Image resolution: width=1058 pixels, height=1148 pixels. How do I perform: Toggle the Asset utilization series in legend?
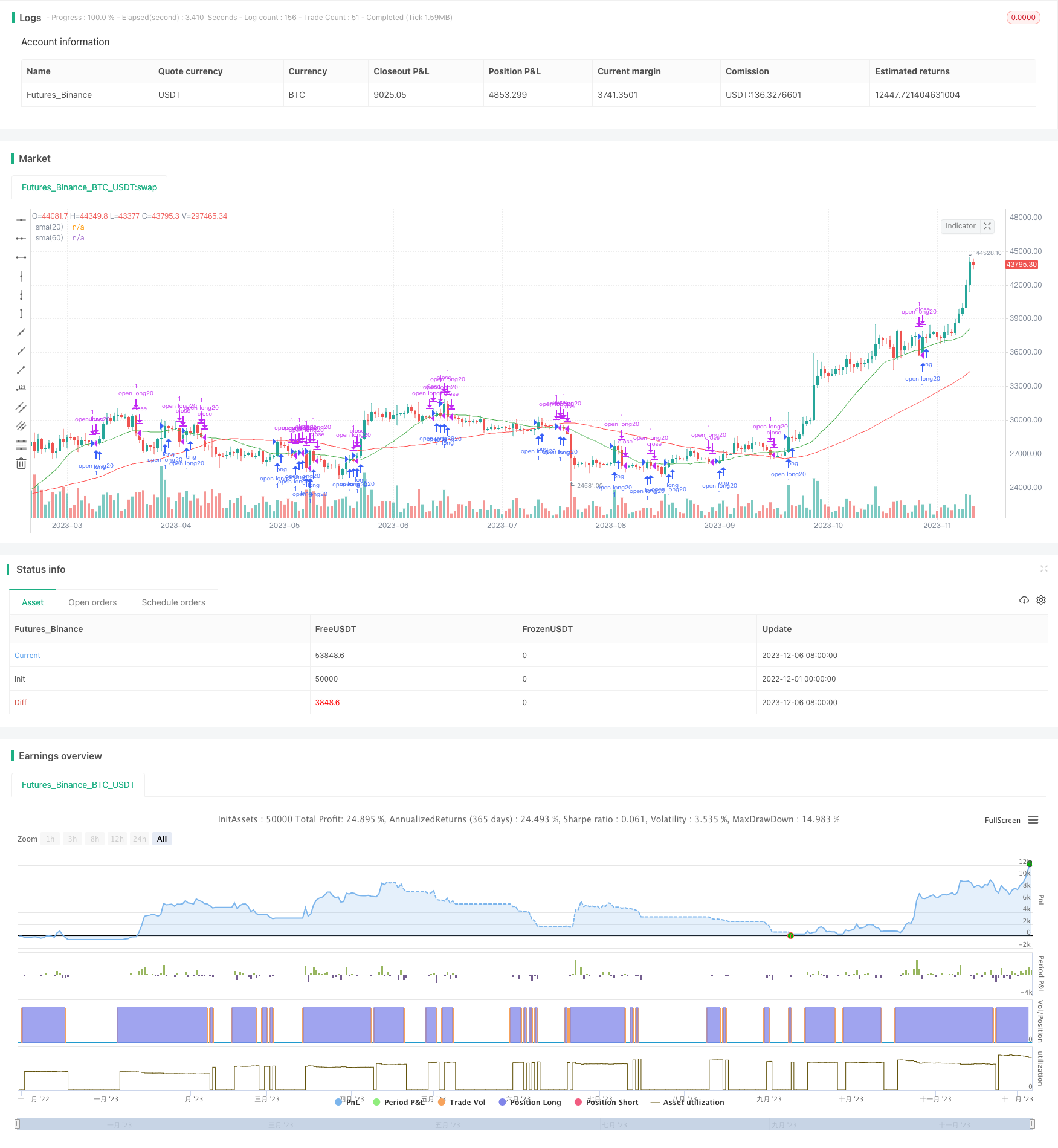pos(687,1102)
